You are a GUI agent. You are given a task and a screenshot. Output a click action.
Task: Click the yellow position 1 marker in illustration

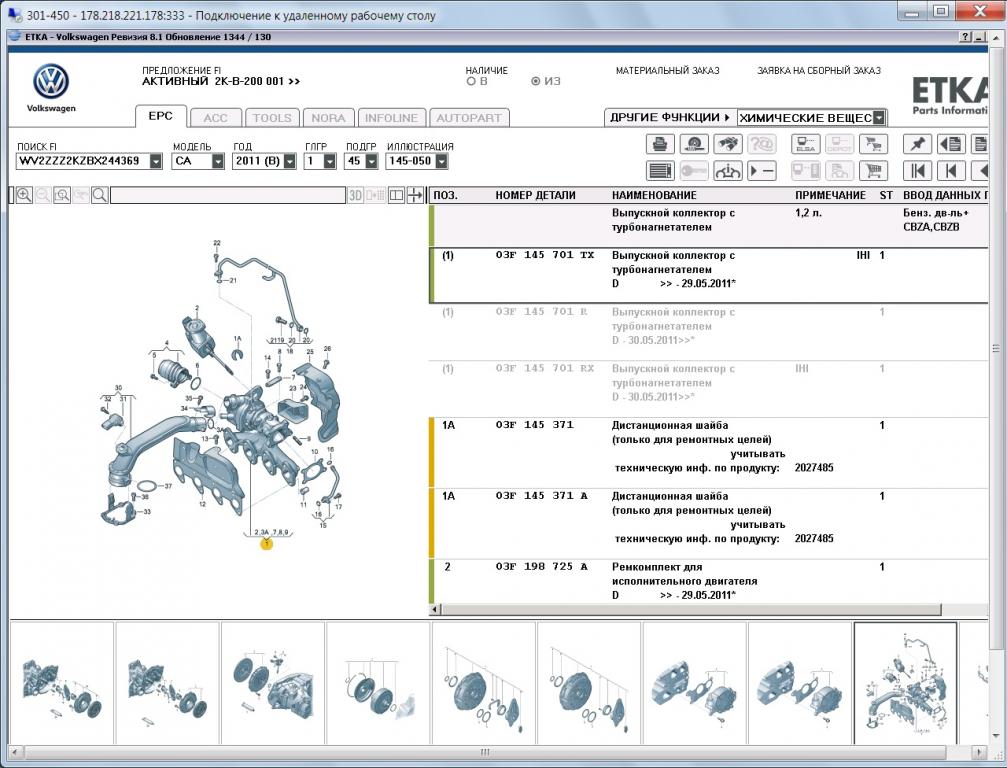tap(266, 545)
